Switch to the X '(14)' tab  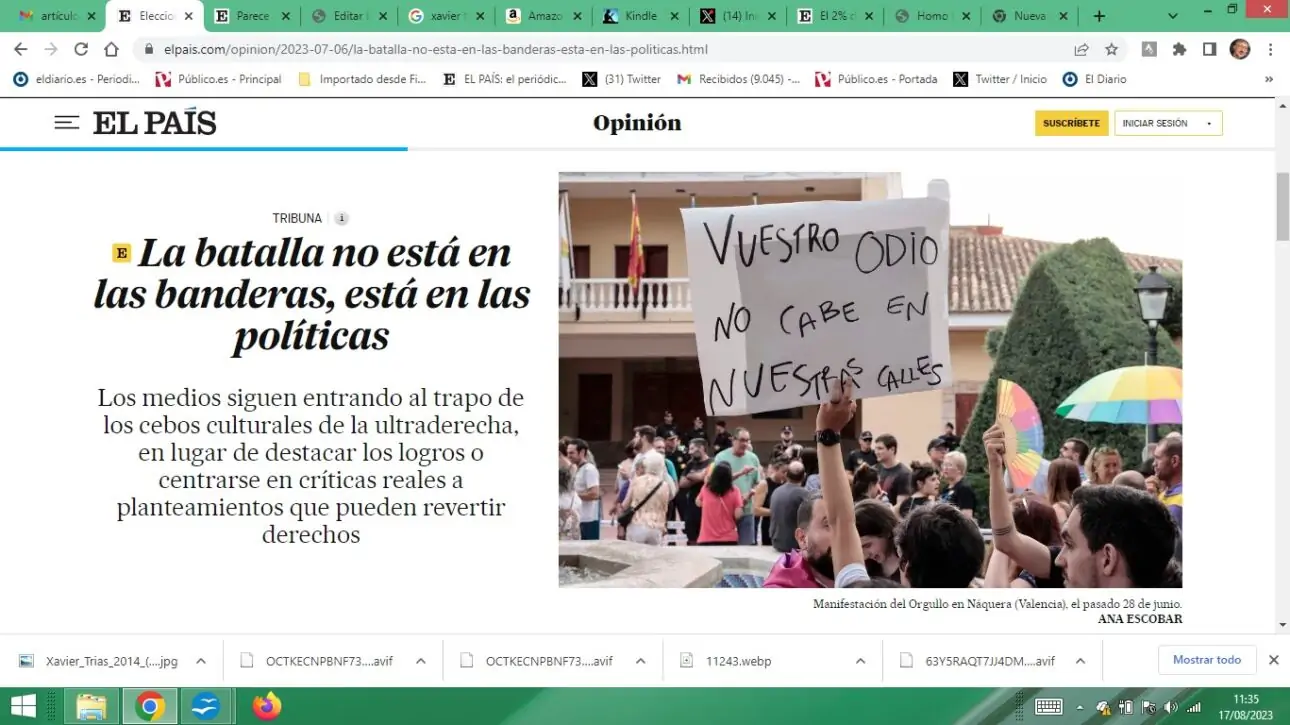click(x=737, y=16)
